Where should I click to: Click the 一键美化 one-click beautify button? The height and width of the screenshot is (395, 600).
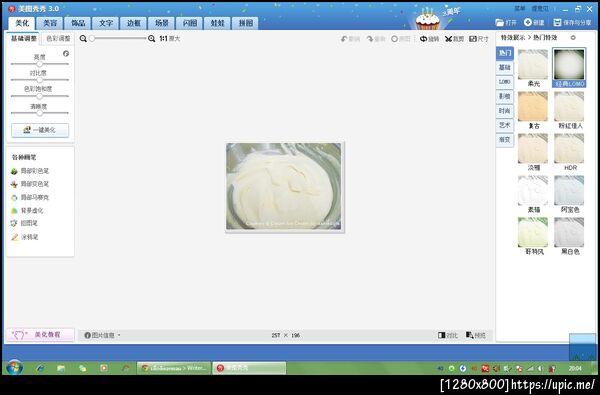click(x=40, y=130)
